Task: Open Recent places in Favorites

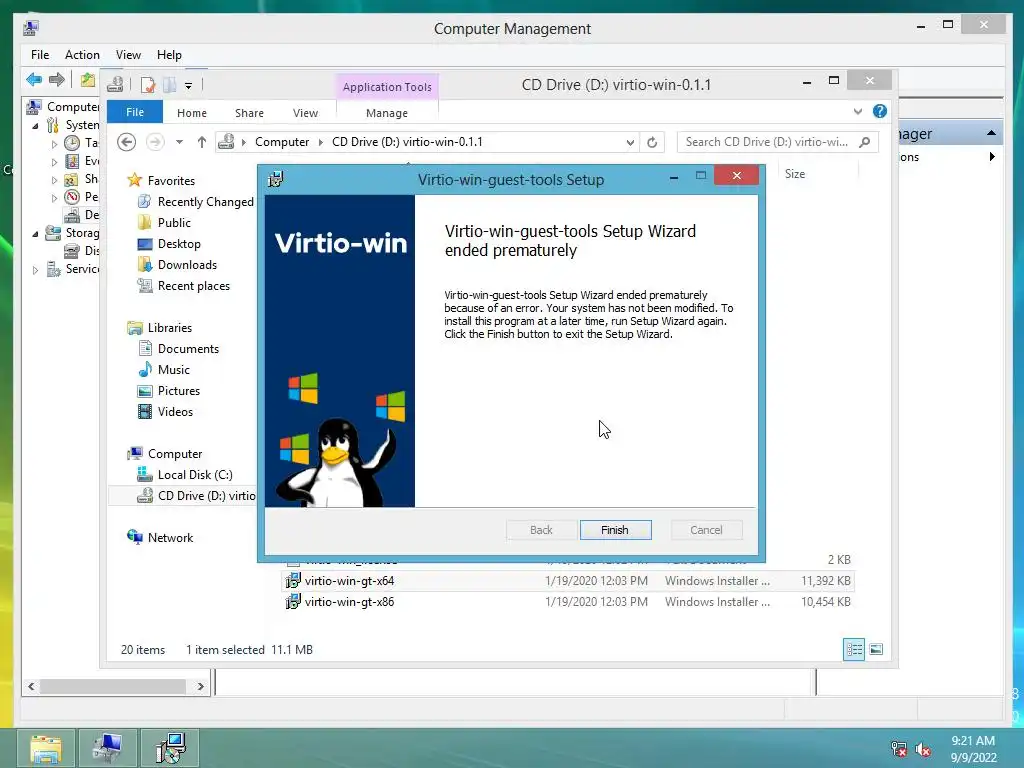Action: click(184, 285)
